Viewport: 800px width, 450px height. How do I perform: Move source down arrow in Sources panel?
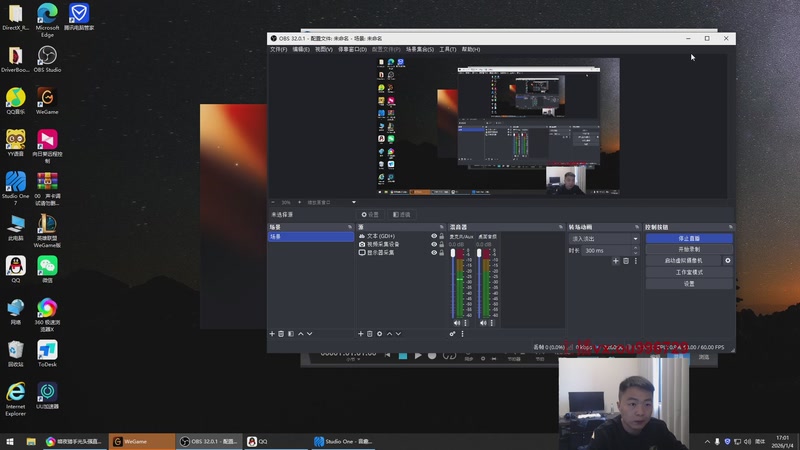click(398, 334)
